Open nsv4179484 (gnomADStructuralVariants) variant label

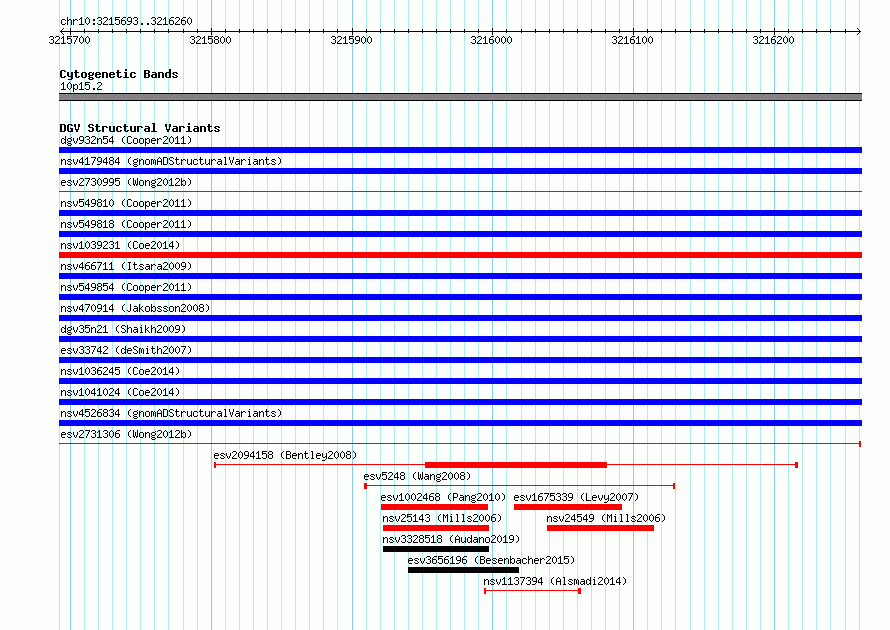[171, 161]
